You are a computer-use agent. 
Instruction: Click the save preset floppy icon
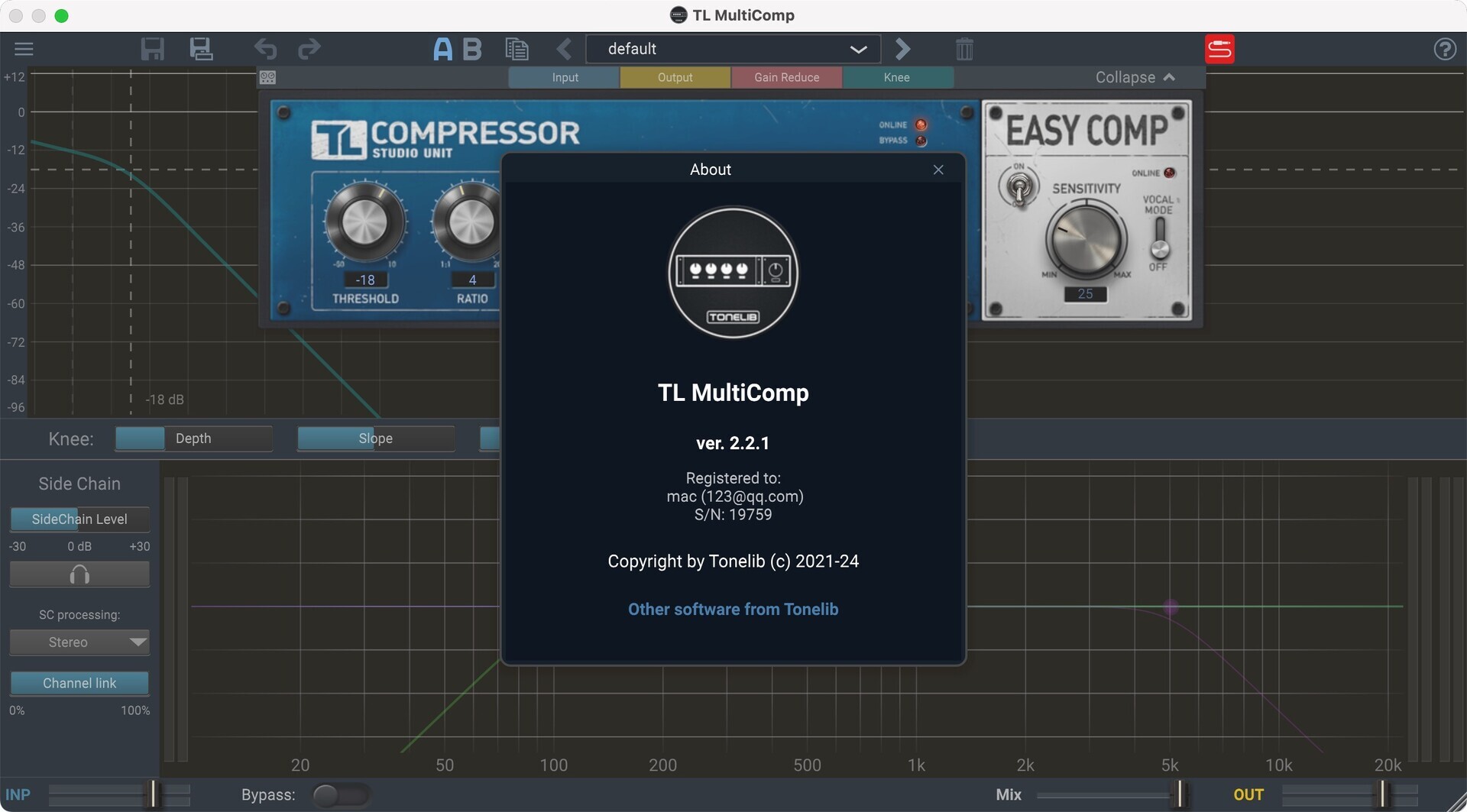pos(153,49)
